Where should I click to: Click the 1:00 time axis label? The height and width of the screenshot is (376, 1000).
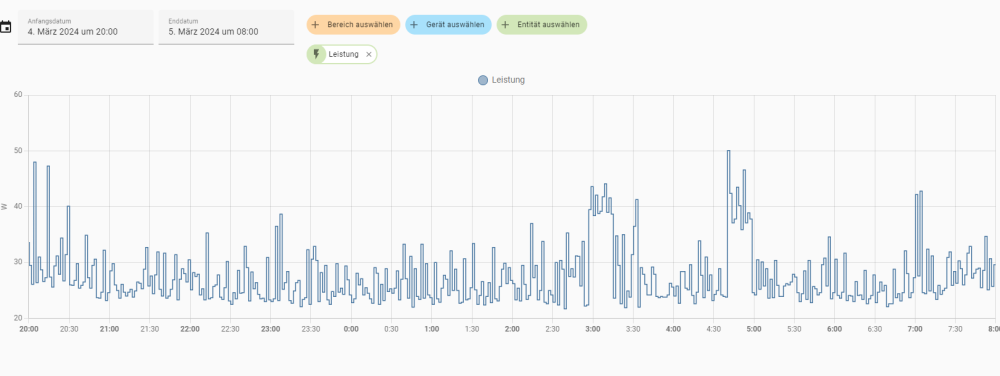pyautogui.click(x=432, y=329)
